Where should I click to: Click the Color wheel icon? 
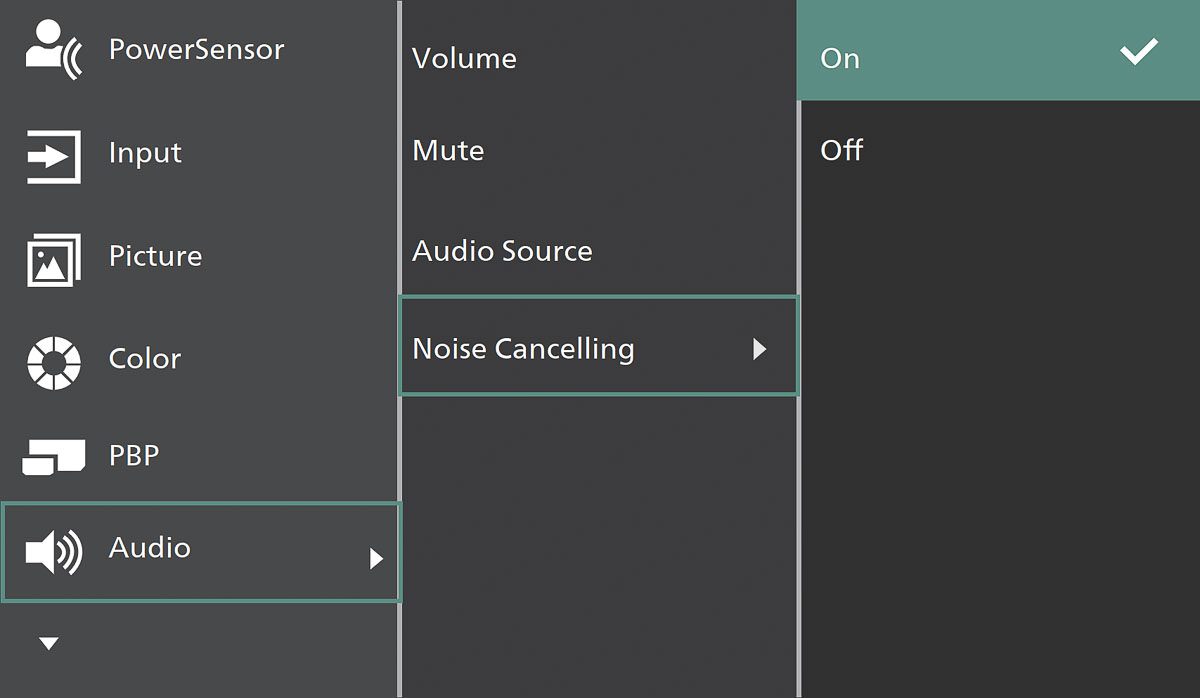[x=51, y=361]
